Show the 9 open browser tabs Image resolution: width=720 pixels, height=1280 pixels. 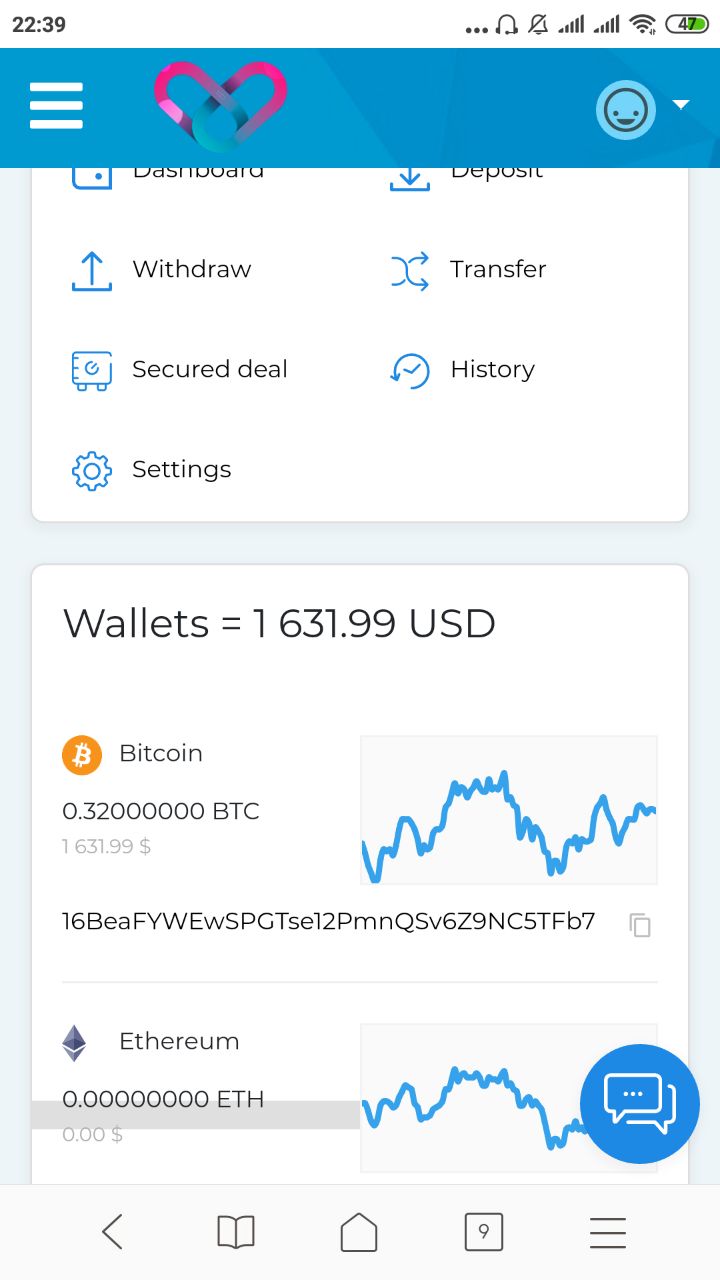[484, 1232]
